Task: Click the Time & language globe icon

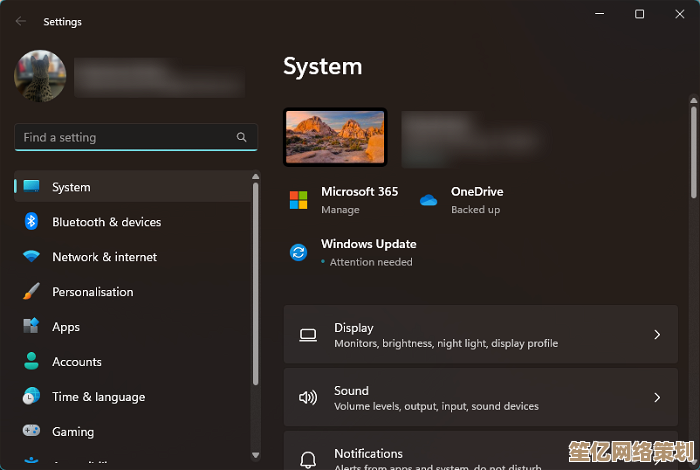Action: (x=31, y=397)
